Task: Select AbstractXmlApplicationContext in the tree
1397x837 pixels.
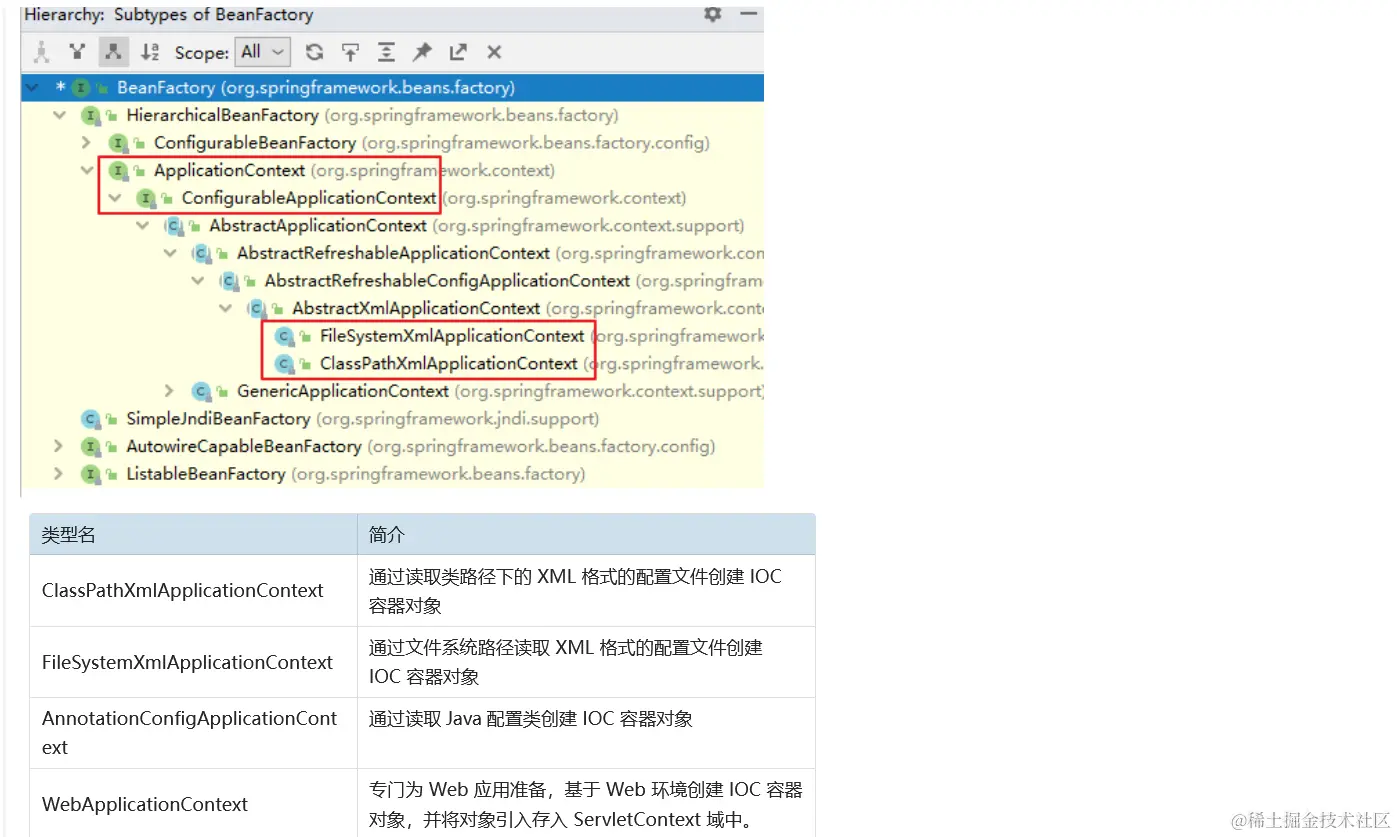Action: click(x=416, y=308)
